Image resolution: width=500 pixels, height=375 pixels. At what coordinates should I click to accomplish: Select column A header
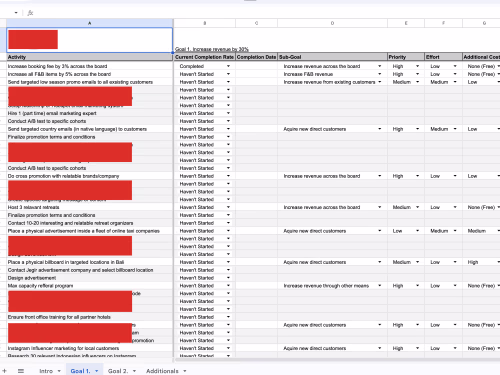89,23
